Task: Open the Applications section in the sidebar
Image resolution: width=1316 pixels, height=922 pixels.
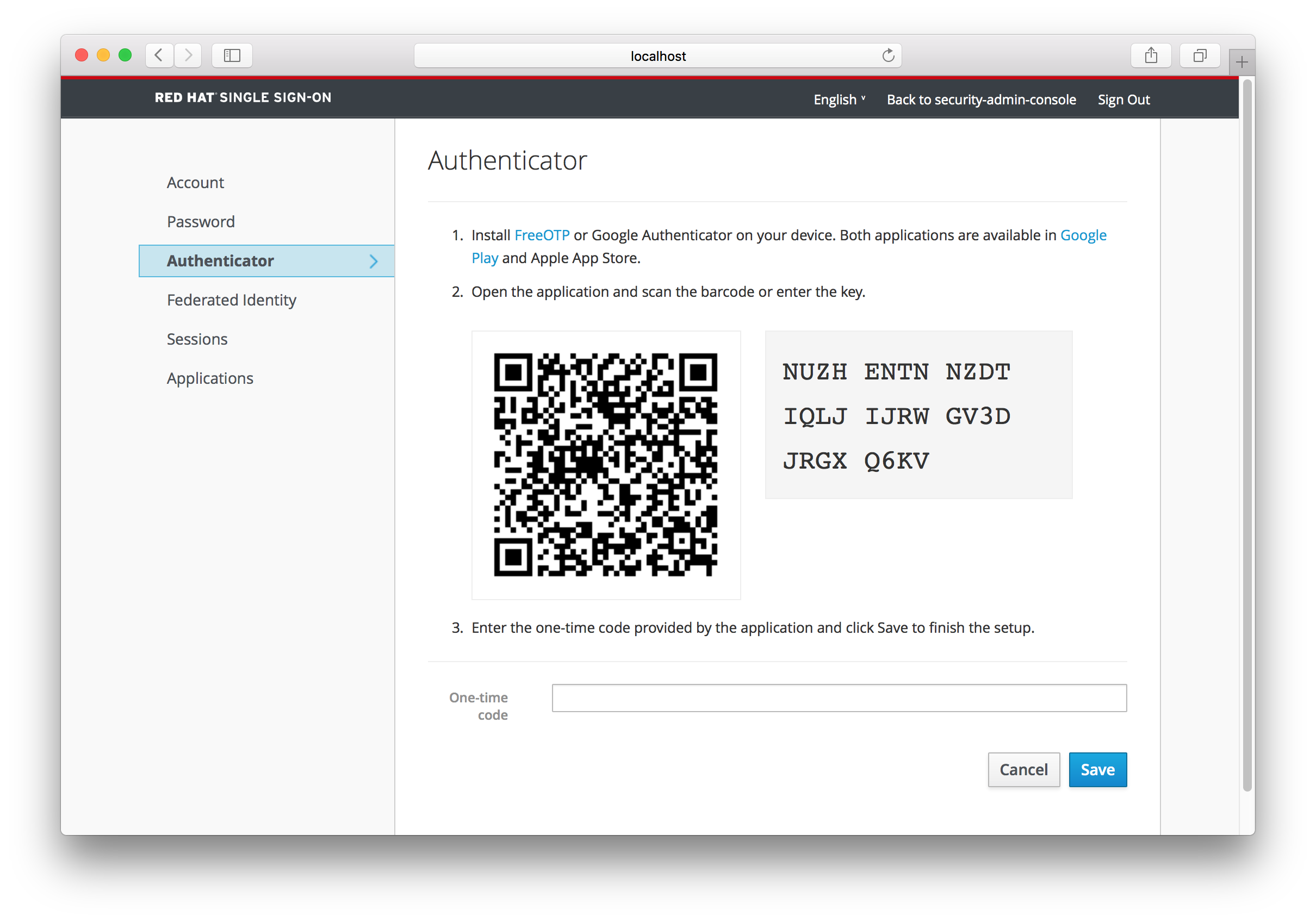Action: click(x=210, y=378)
